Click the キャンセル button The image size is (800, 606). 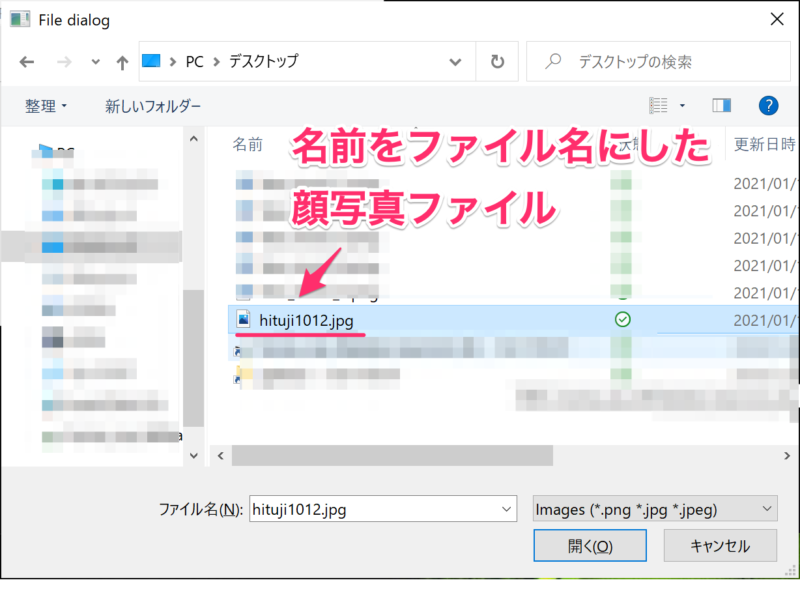(720, 546)
